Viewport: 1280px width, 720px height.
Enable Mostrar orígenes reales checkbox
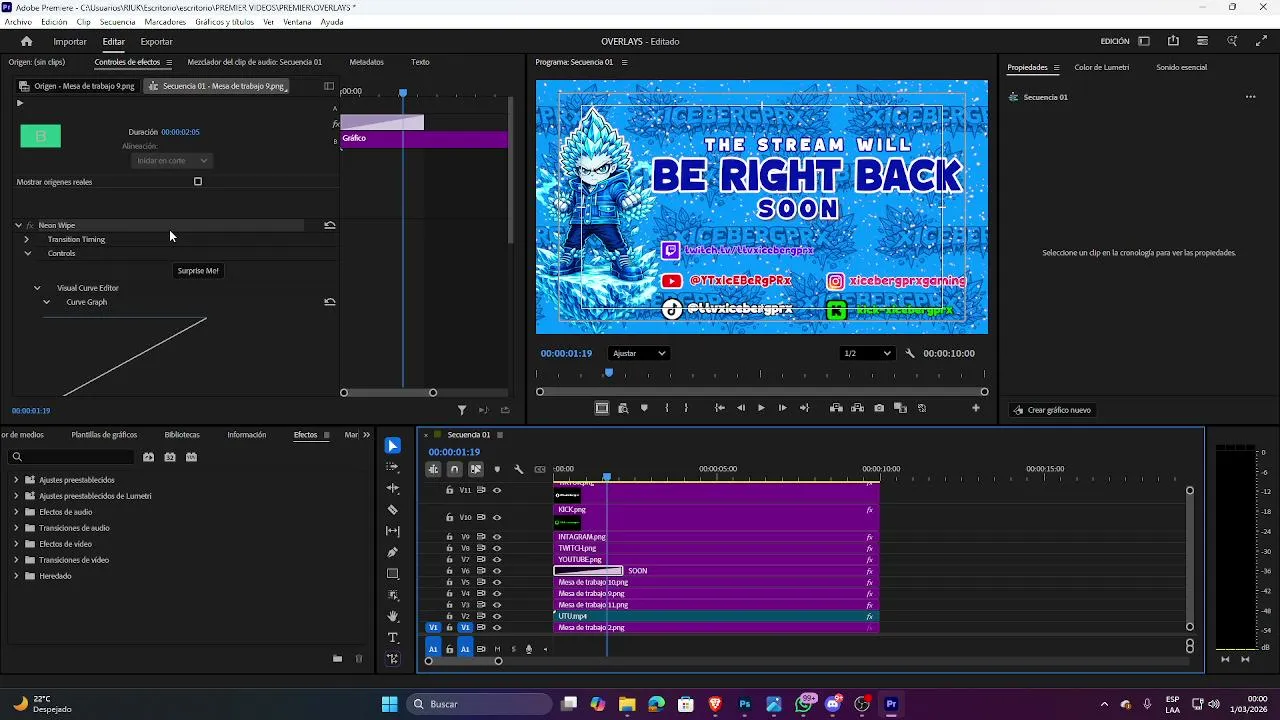(198, 182)
